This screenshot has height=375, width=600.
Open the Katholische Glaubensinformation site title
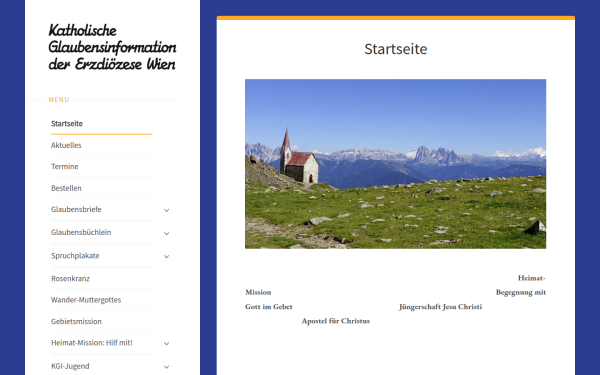(112, 47)
